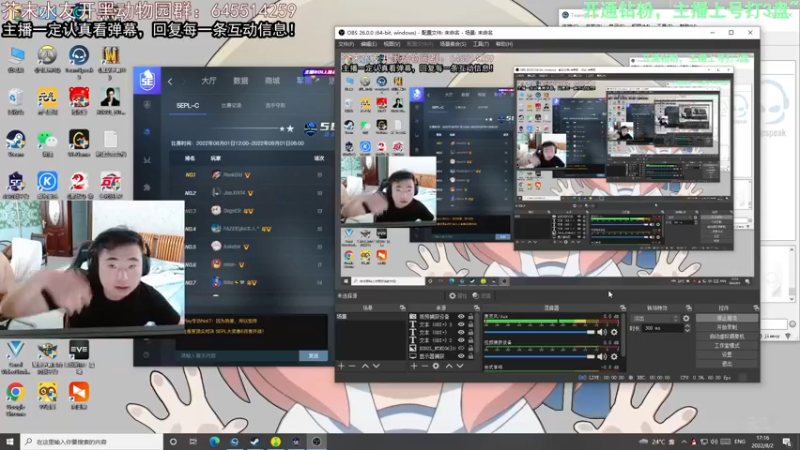Remove selected source with Sources minus icon
Screen dimensions: 800x450
coord(424,366)
